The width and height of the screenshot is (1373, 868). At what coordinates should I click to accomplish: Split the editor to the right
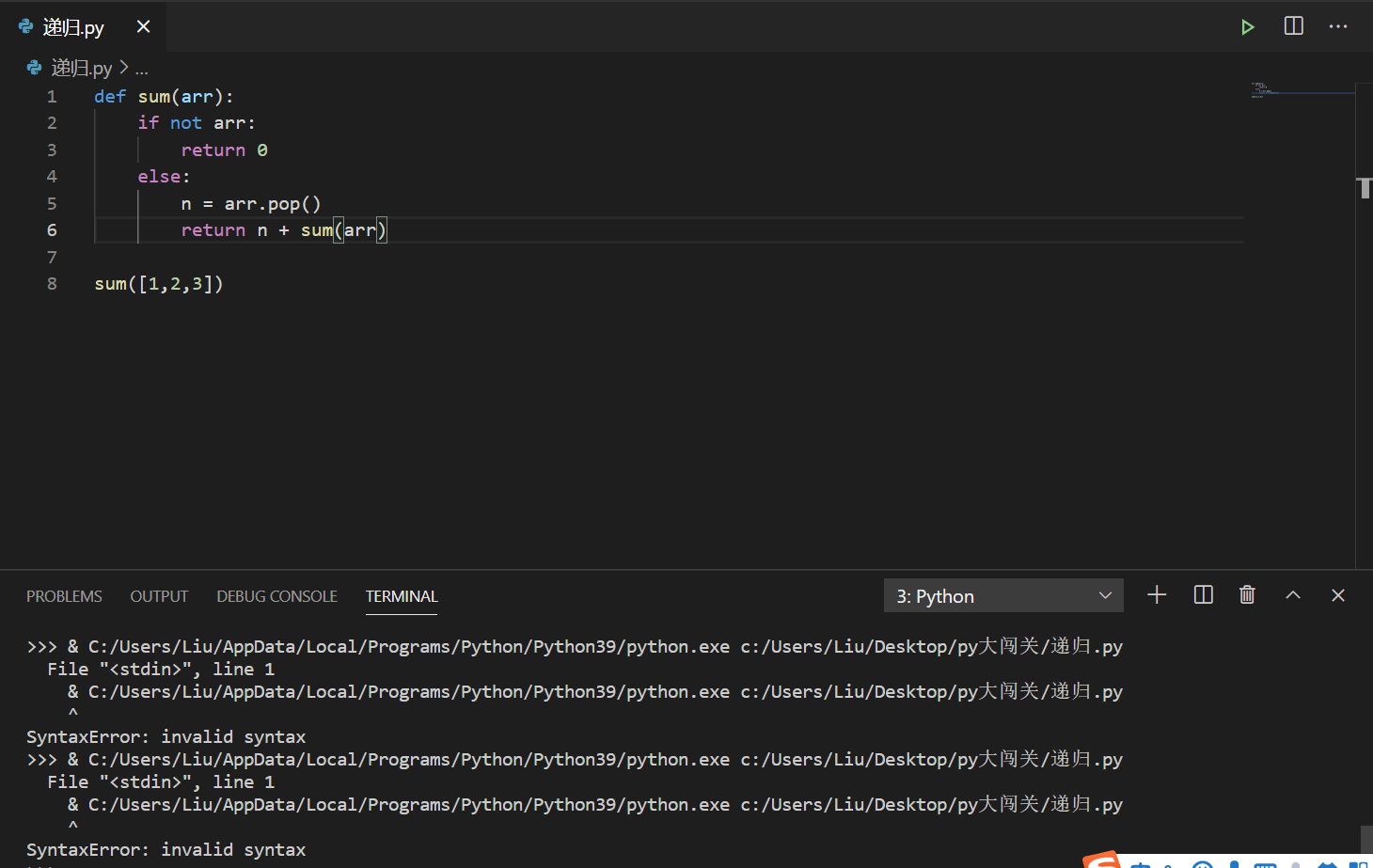pos(1294,26)
